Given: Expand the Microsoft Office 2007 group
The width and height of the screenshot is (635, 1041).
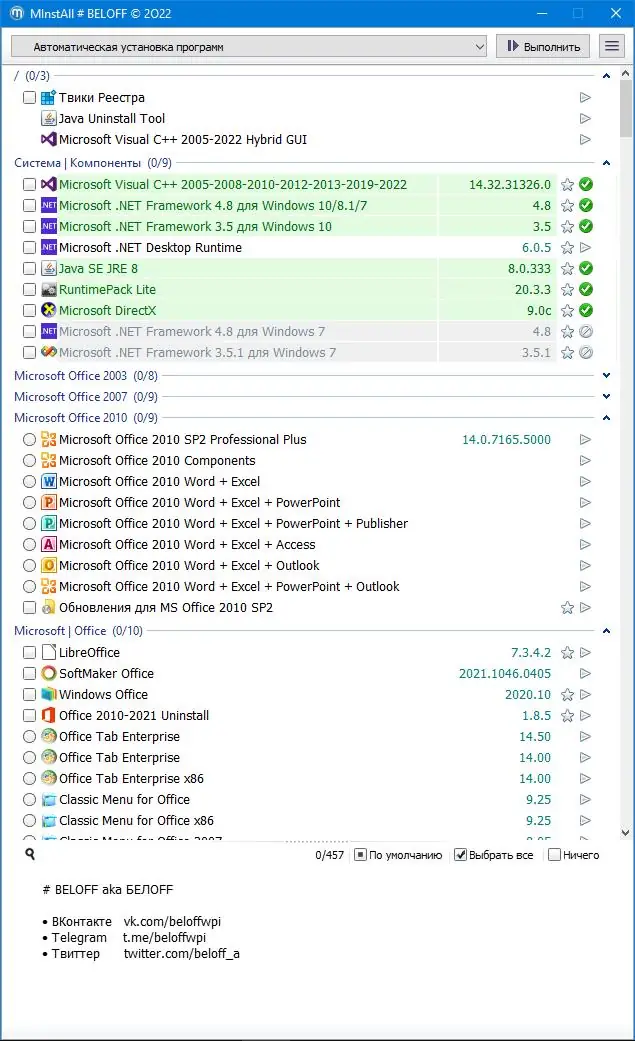Looking at the screenshot, I should pyautogui.click(x=606, y=396).
